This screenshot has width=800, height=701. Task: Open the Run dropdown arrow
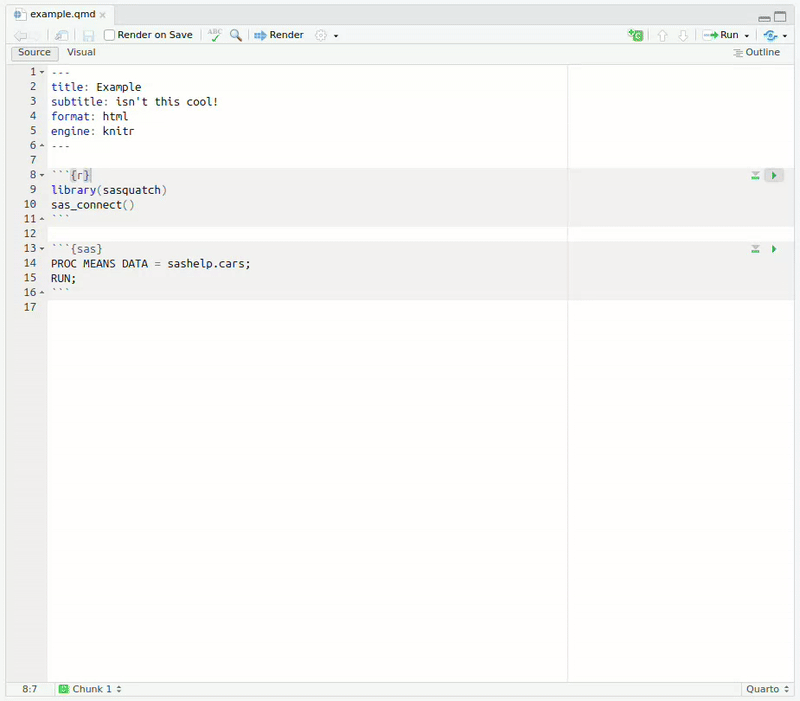click(x=746, y=36)
